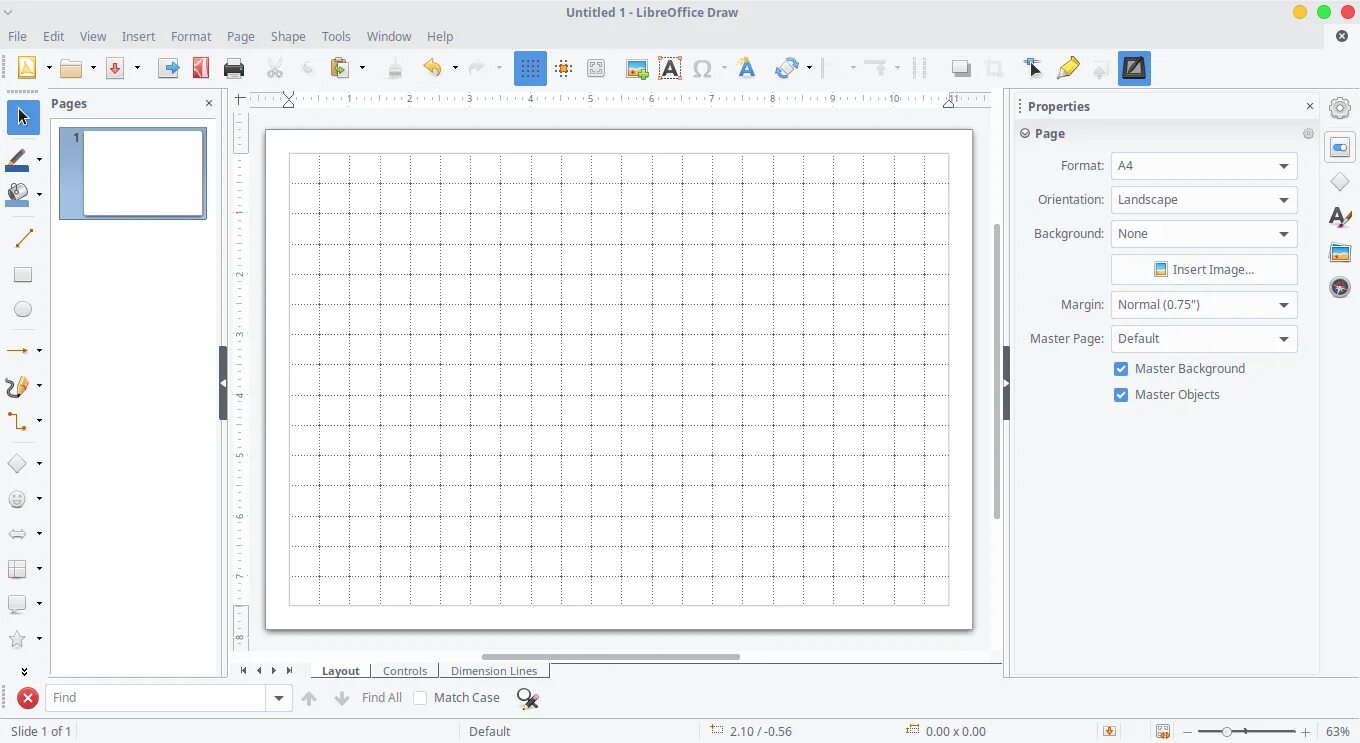Screen dimensions: 1360x743
Task: Open the Background None dropdown
Action: [x=1204, y=234]
